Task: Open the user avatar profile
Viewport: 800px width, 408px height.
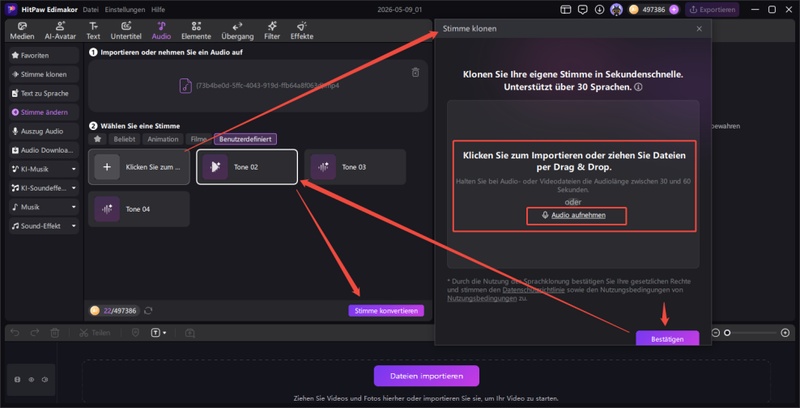Action: click(x=617, y=10)
